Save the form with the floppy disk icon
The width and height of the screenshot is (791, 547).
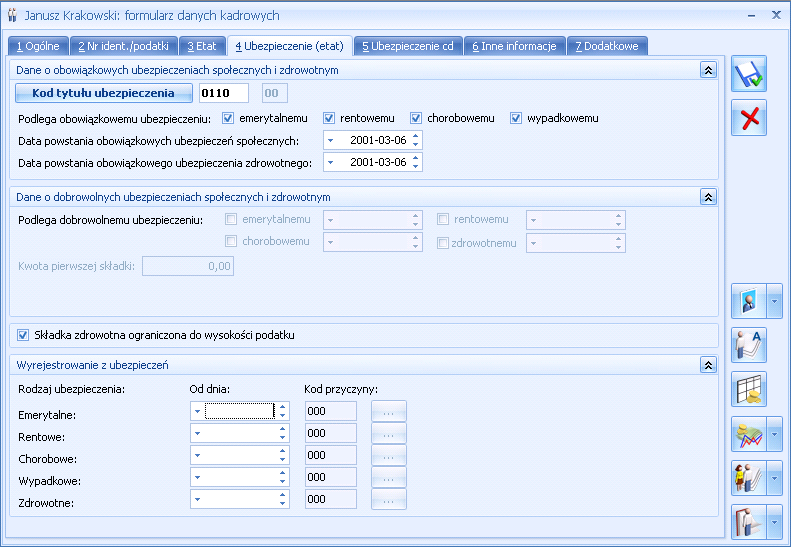coord(749,74)
